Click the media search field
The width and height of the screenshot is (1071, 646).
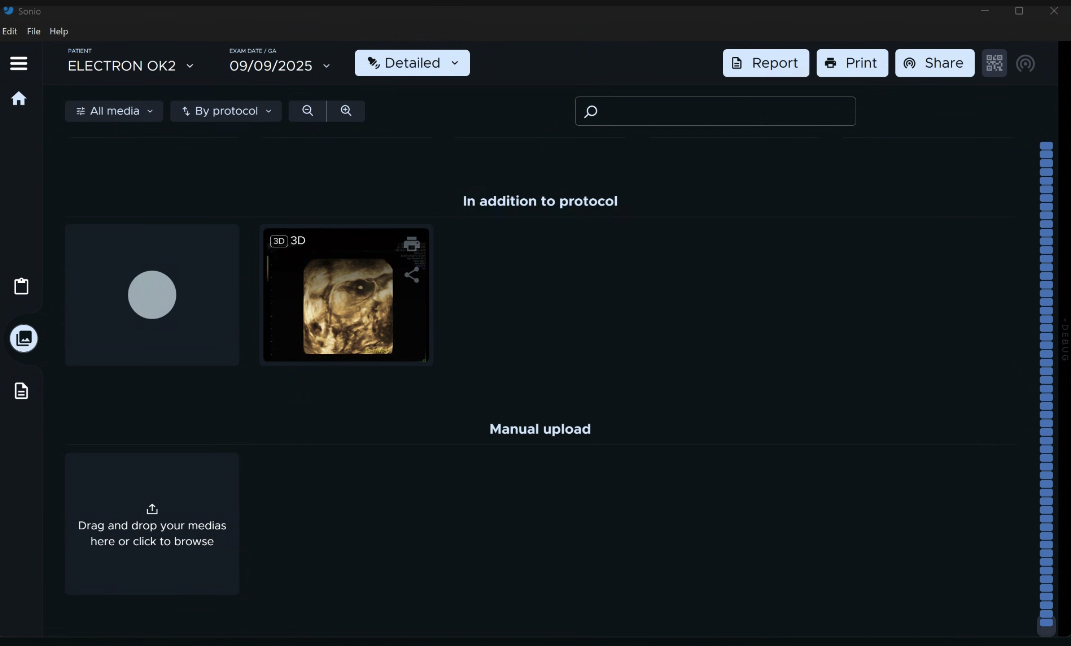click(715, 111)
